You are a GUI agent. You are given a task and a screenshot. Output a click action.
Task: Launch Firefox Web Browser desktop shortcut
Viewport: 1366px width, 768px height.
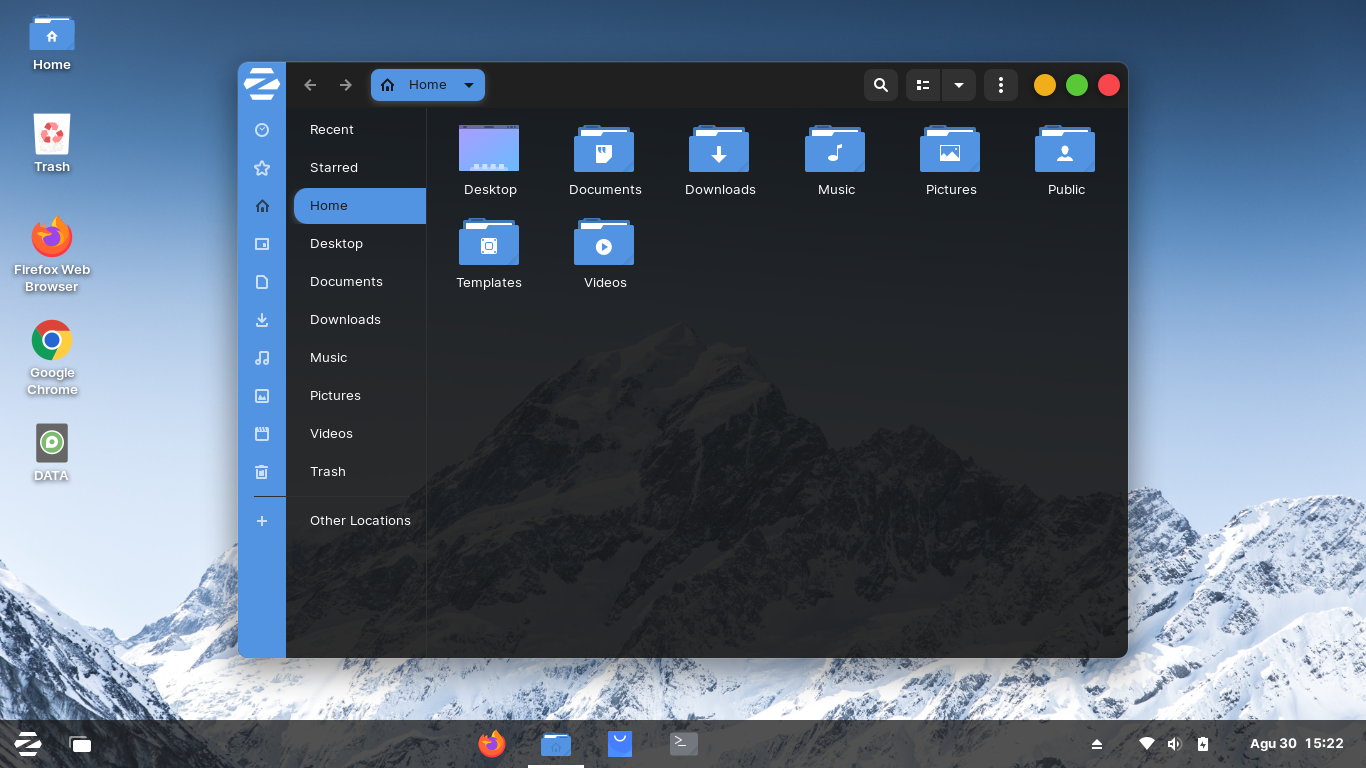point(52,255)
